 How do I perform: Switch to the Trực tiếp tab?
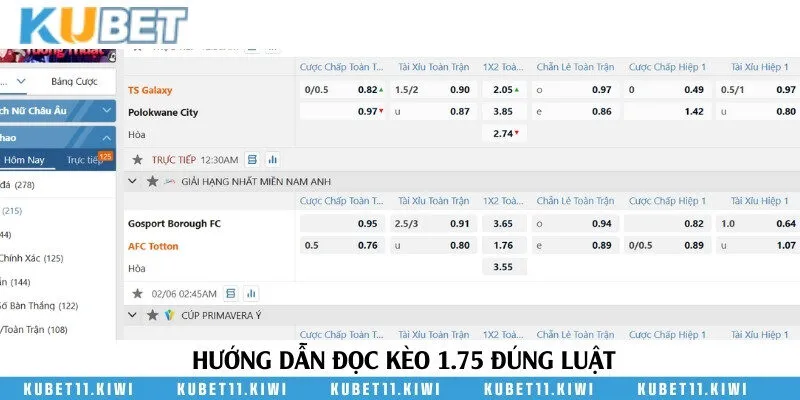84,160
